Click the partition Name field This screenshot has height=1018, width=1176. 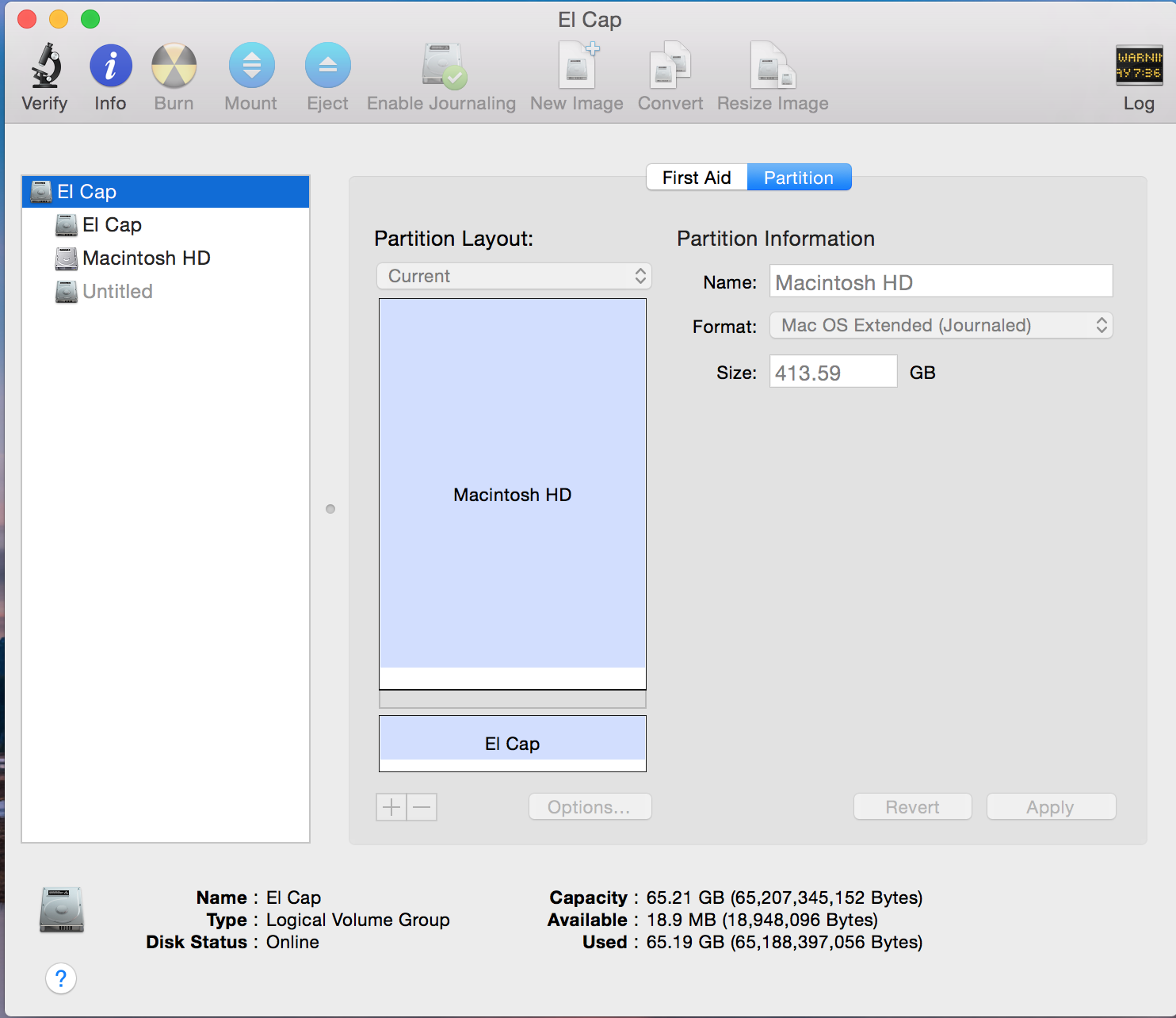coord(941,282)
